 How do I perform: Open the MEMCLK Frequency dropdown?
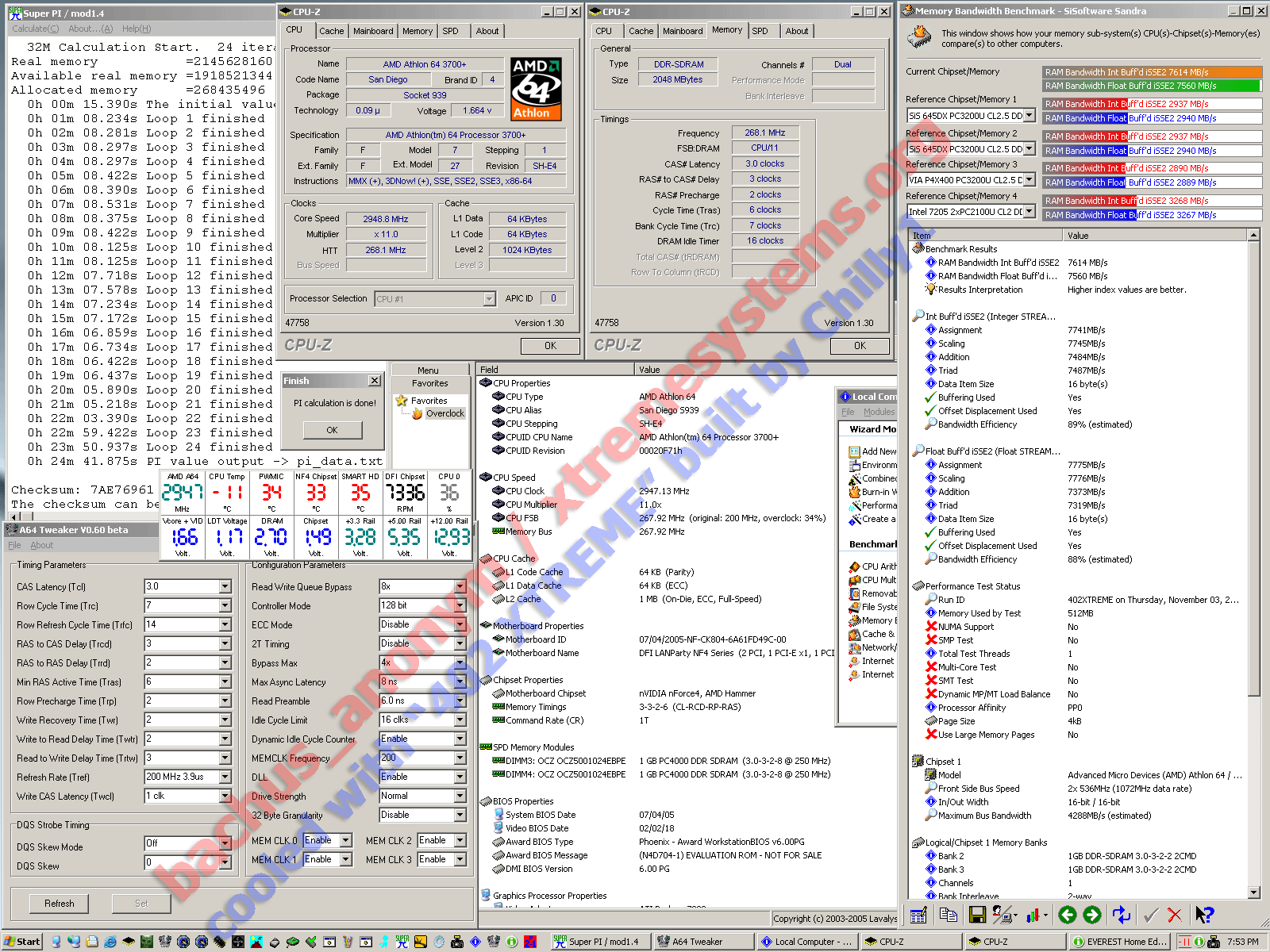coord(460,758)
